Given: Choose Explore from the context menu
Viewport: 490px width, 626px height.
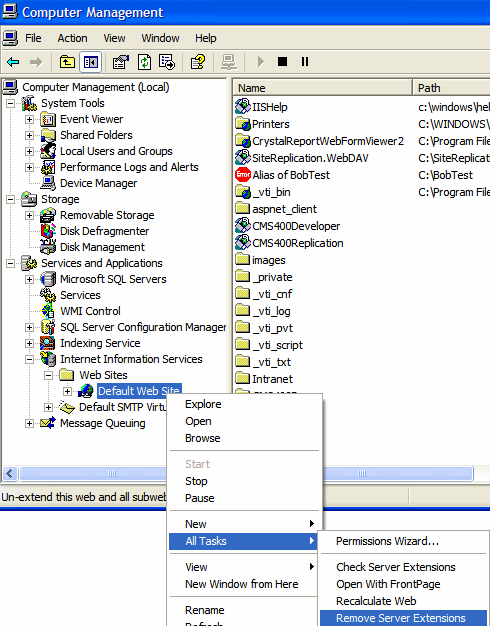Looking at the screenshot, I should pyautogui.click(x=244, y=404).
